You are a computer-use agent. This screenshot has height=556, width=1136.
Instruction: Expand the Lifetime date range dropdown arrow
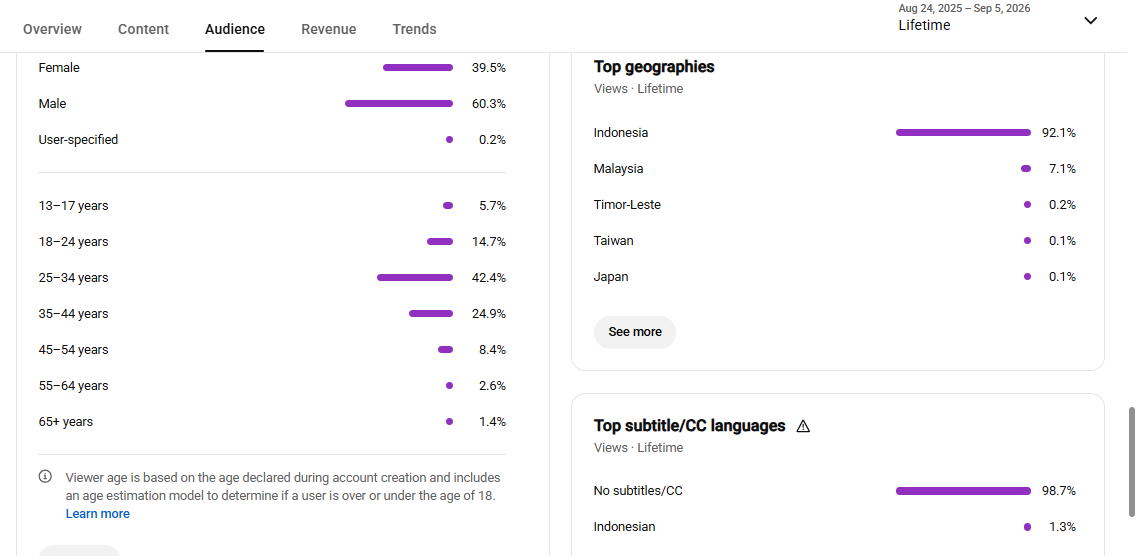(1090, 20)
